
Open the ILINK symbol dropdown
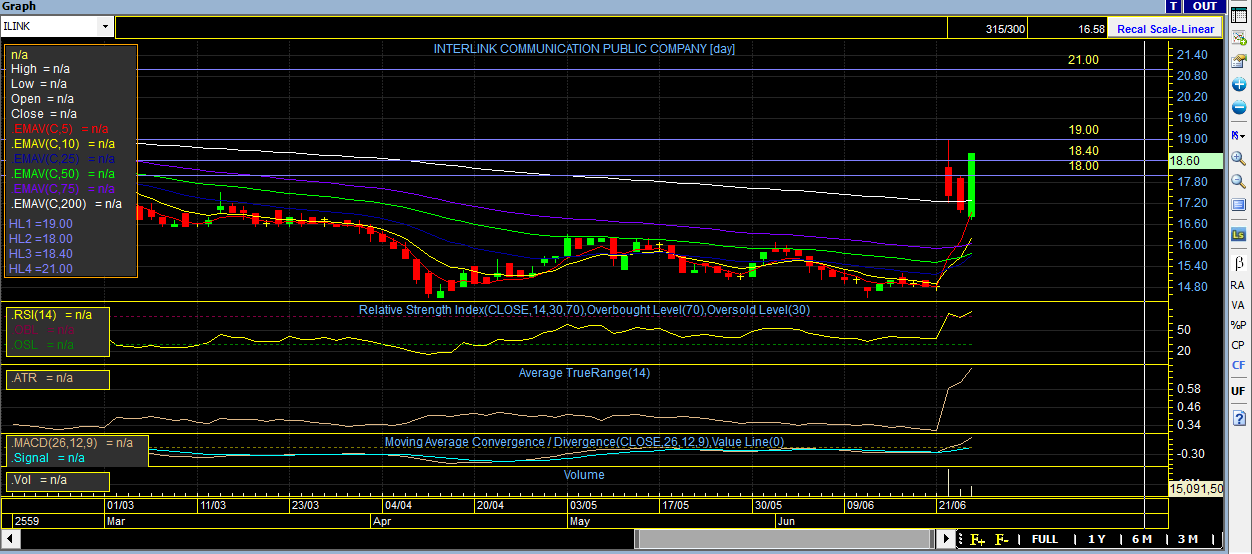pos(105,28)
